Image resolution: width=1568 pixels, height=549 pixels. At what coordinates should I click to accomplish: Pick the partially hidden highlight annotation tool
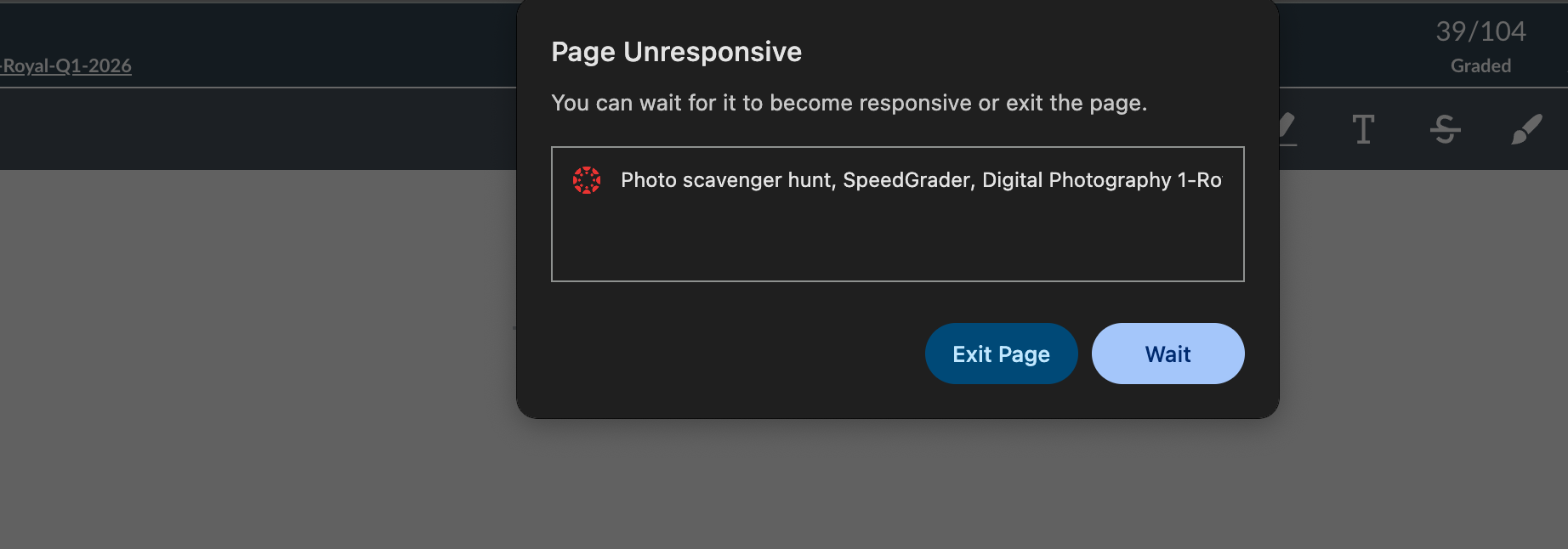click(x=1287, y=130)
